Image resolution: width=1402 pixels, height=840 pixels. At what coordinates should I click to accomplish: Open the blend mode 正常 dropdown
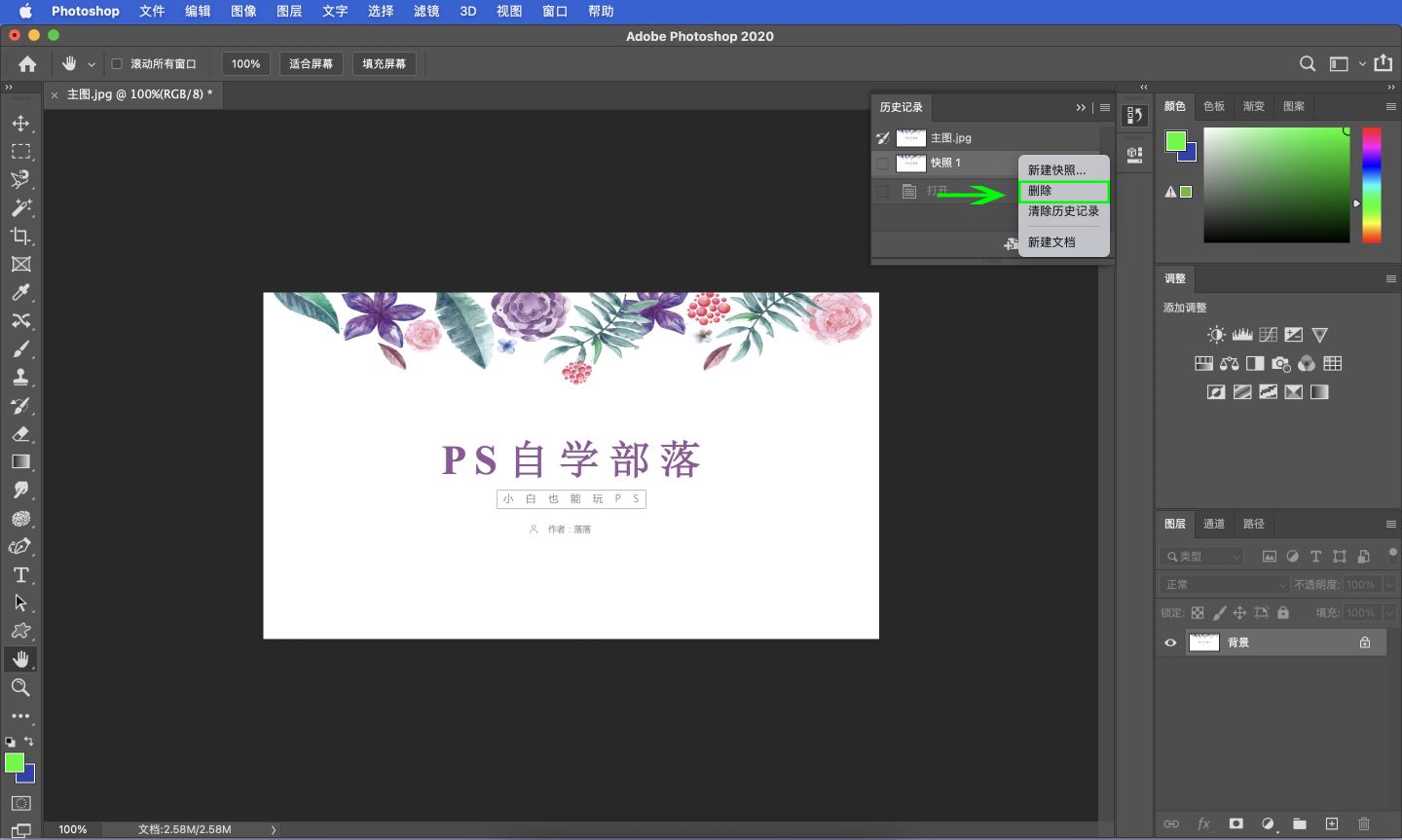point(1223,584)
